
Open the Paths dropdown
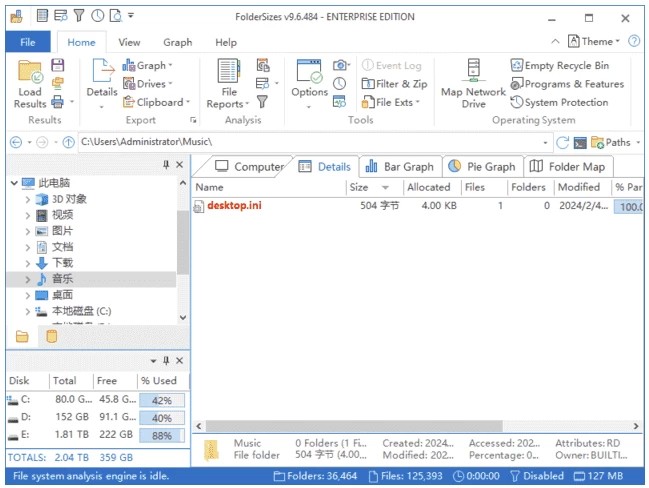(x=612, y=142)
